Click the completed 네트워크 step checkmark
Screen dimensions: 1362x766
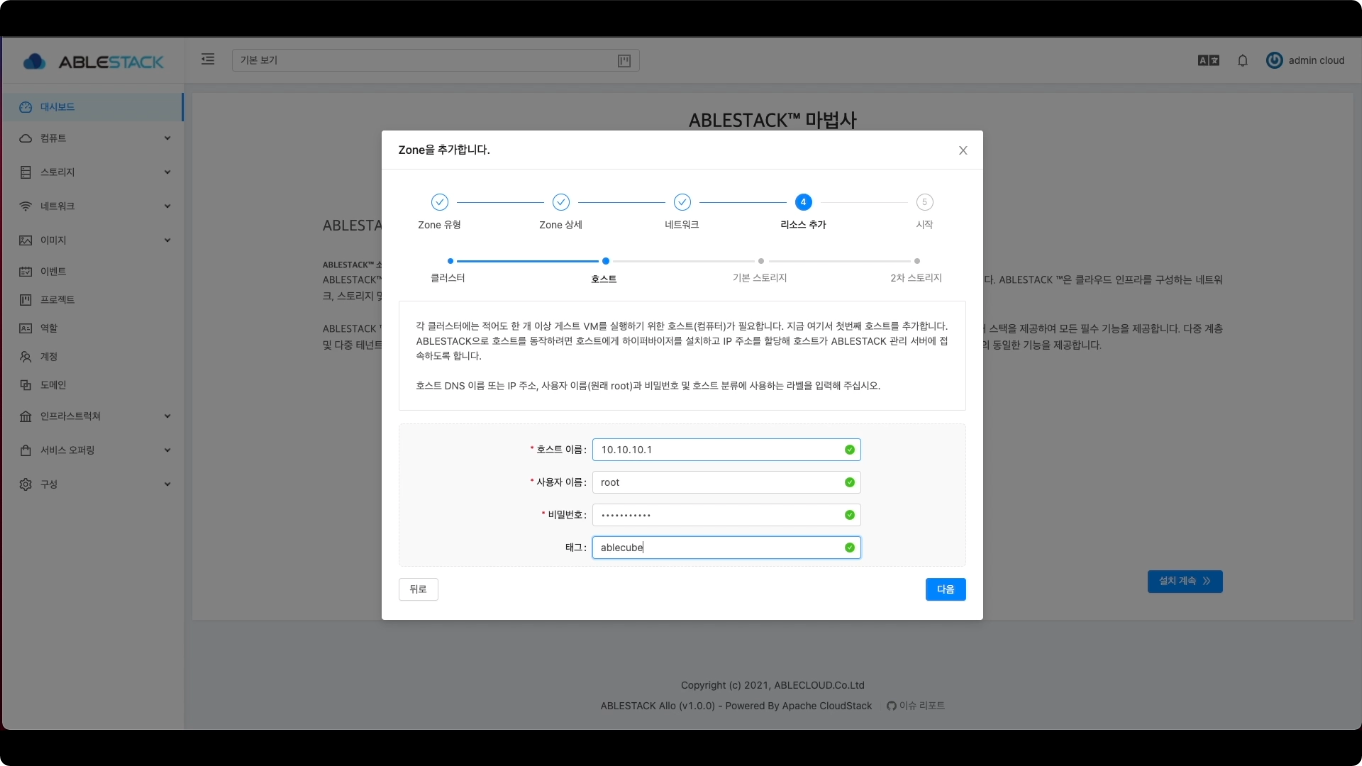(x=682, y=202)
